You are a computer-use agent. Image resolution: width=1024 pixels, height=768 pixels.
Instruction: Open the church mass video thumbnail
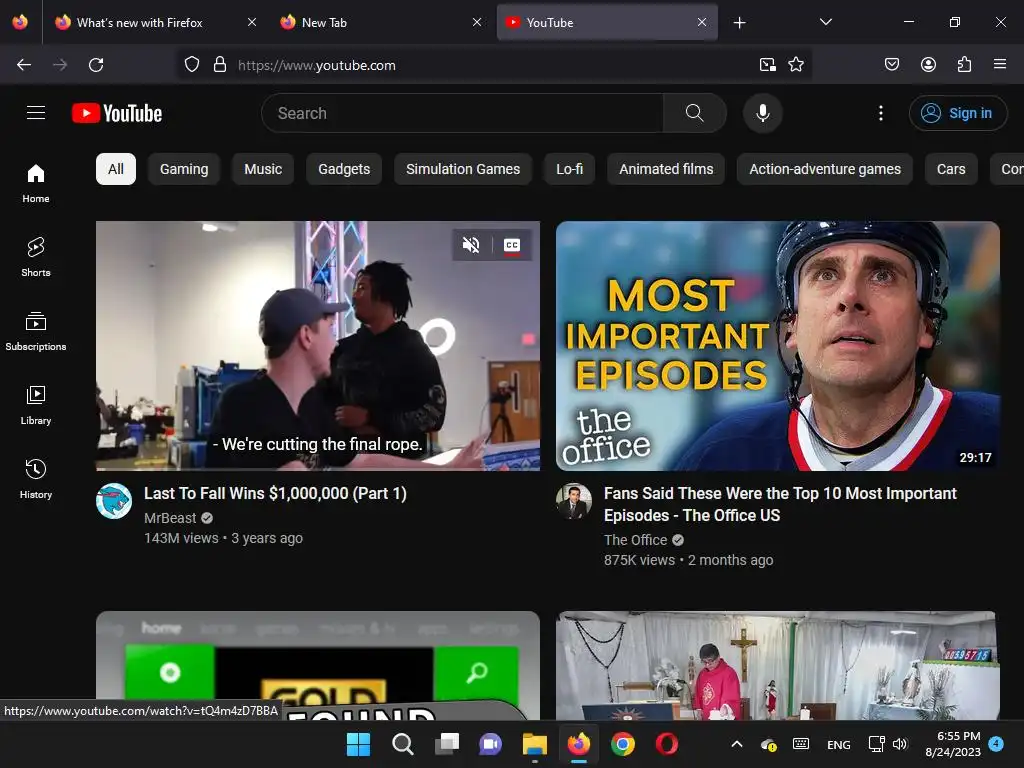(778, 665)
